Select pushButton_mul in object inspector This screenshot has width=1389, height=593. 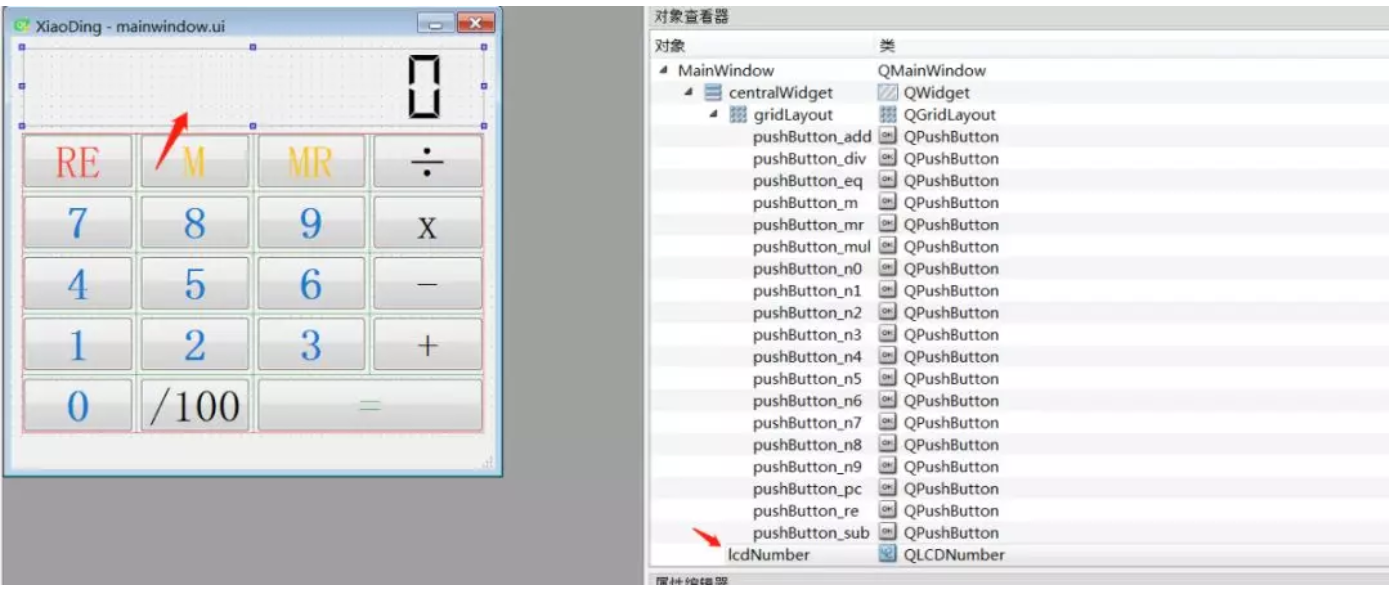[812, 246]
